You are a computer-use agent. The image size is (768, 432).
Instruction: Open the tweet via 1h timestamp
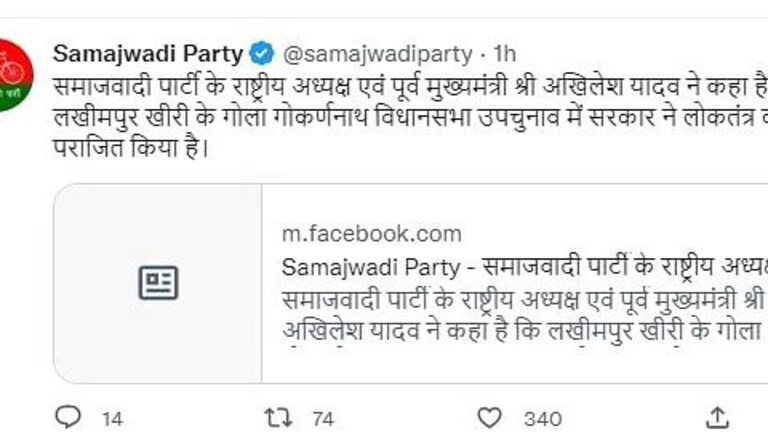[505, 52]
